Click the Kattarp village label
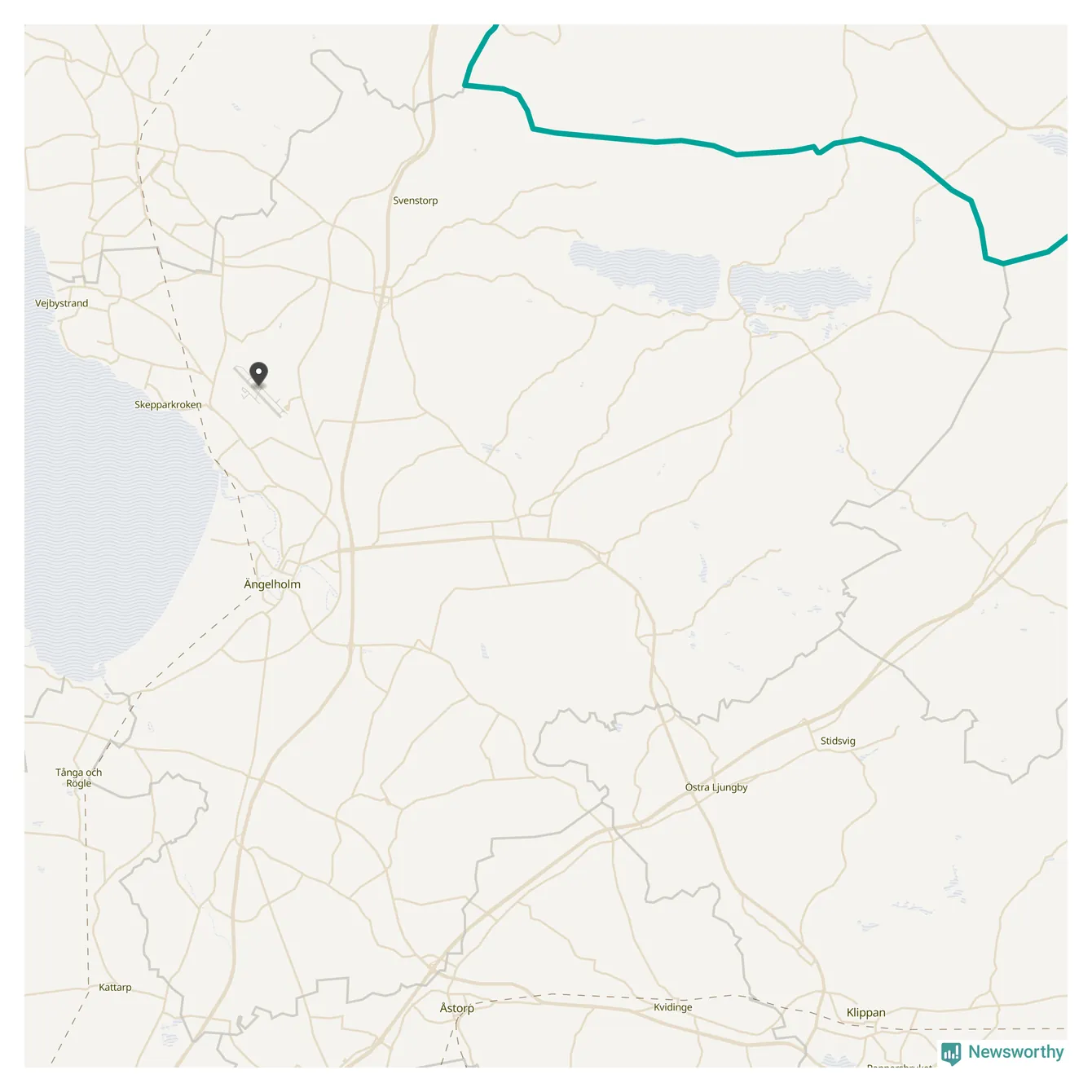The height and width of the screenshot is (1092, 1092). pyautogui.click(x=115, y=988)
